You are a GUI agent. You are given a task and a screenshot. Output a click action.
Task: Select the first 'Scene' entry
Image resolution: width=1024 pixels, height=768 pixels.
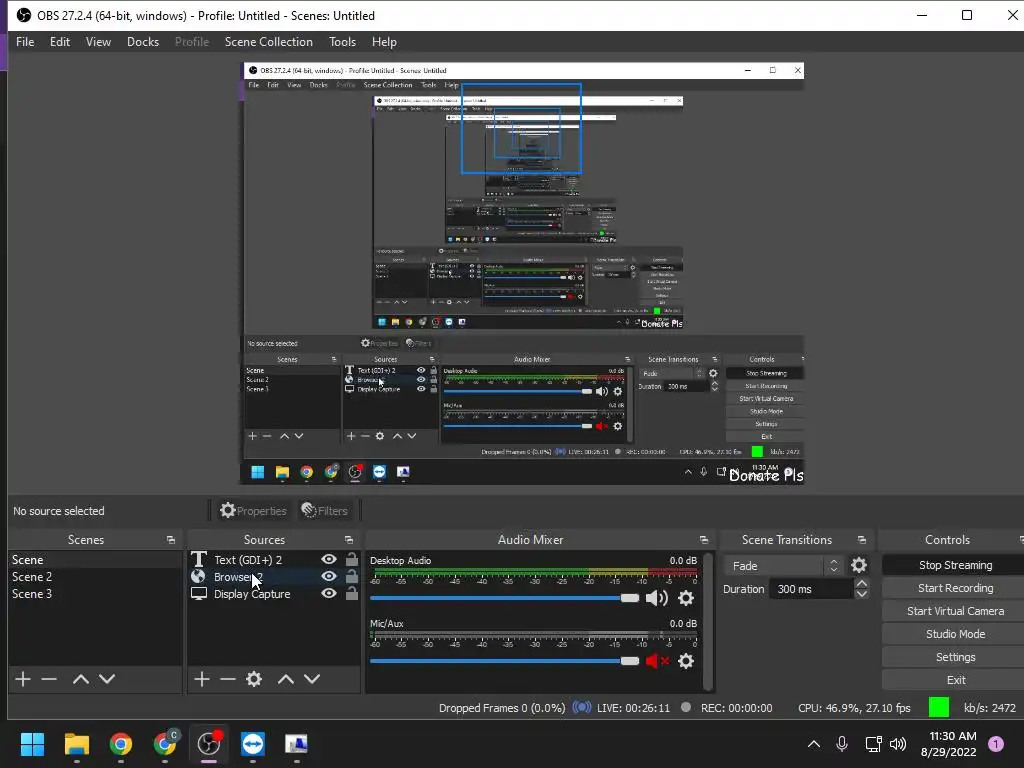pyautogui.click(x=95, y=560)
